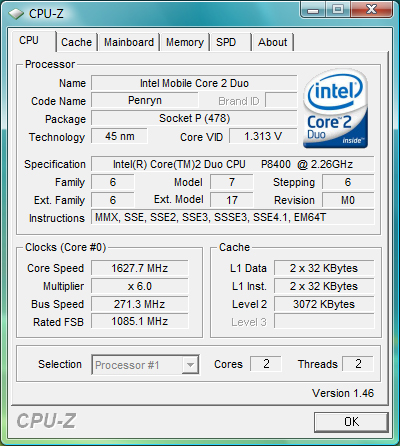Switch to the Memory tab
Screen dimensions: 400x446
(x=185, y=42)
